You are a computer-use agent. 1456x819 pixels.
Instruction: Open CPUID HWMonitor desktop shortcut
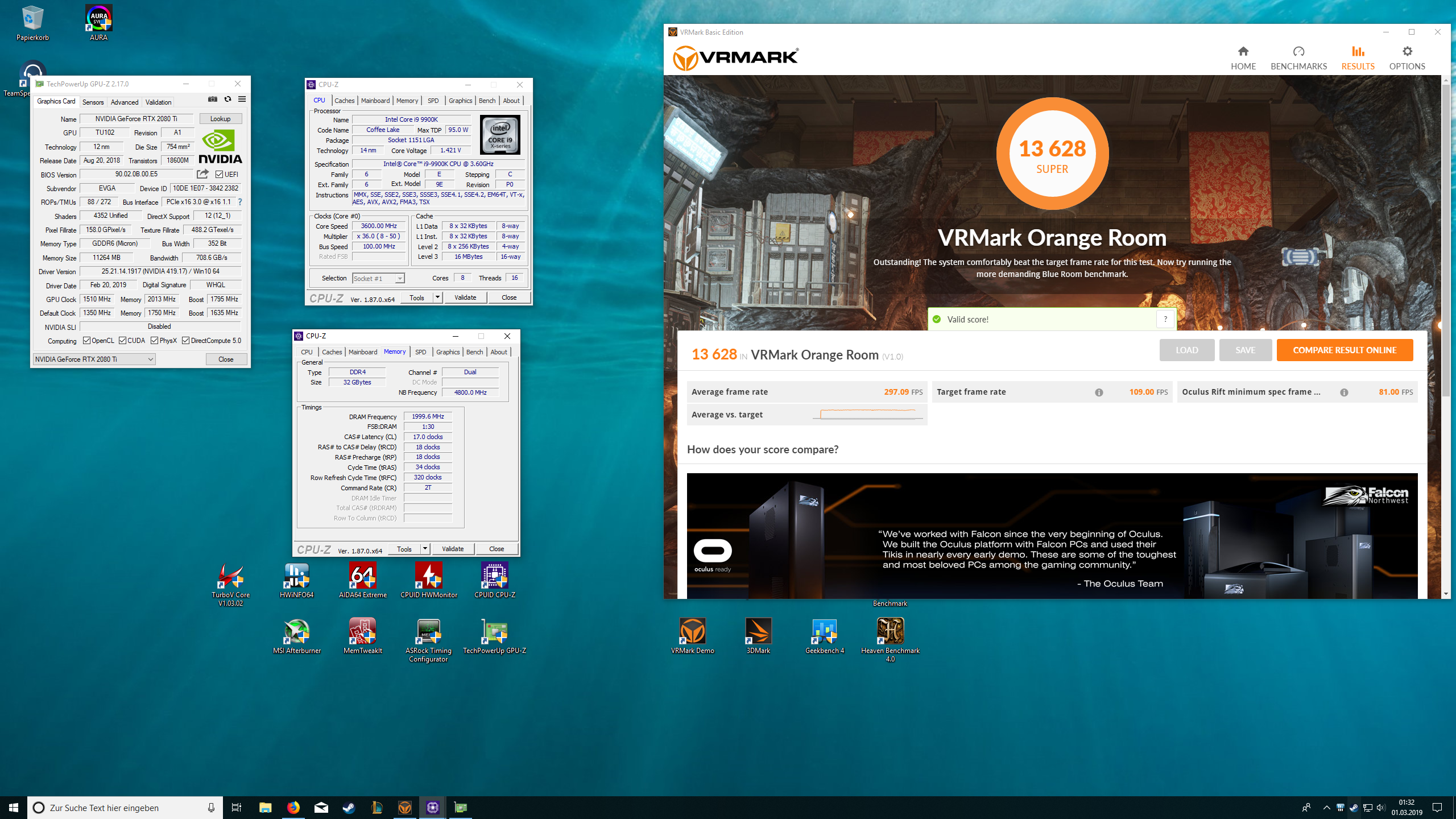coord(429,580)
